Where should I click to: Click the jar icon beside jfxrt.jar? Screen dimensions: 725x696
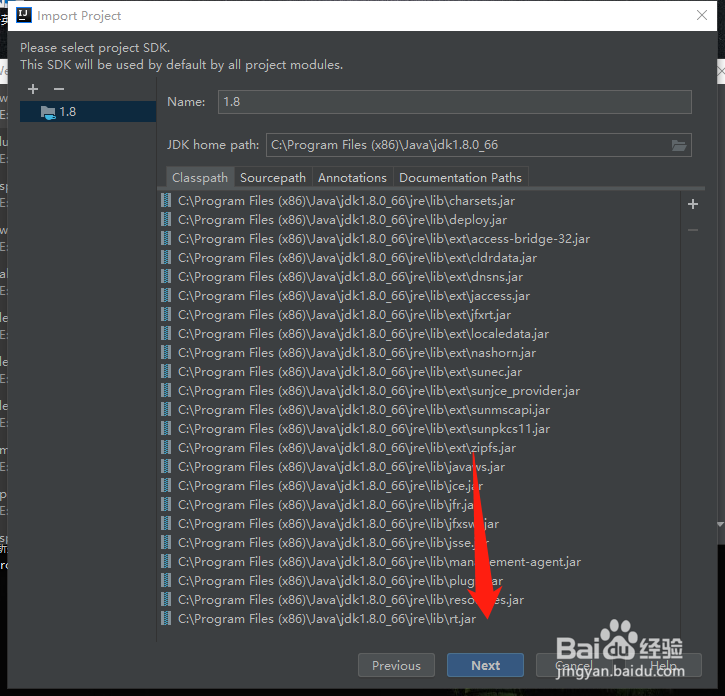(x=166, y=314)
